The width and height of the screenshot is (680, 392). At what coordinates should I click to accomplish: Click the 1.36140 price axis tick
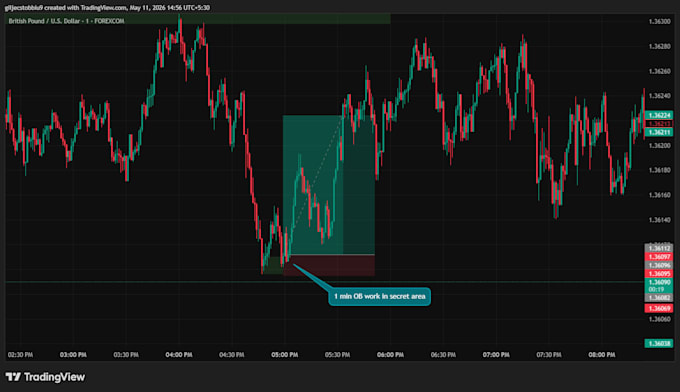659,220
